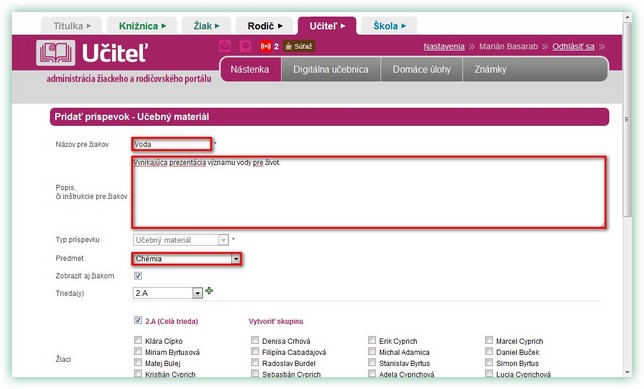This screenshot has width=644, height=389.
Task: Check the box for Denisa Crhová
Action: [x=255, y=340]
